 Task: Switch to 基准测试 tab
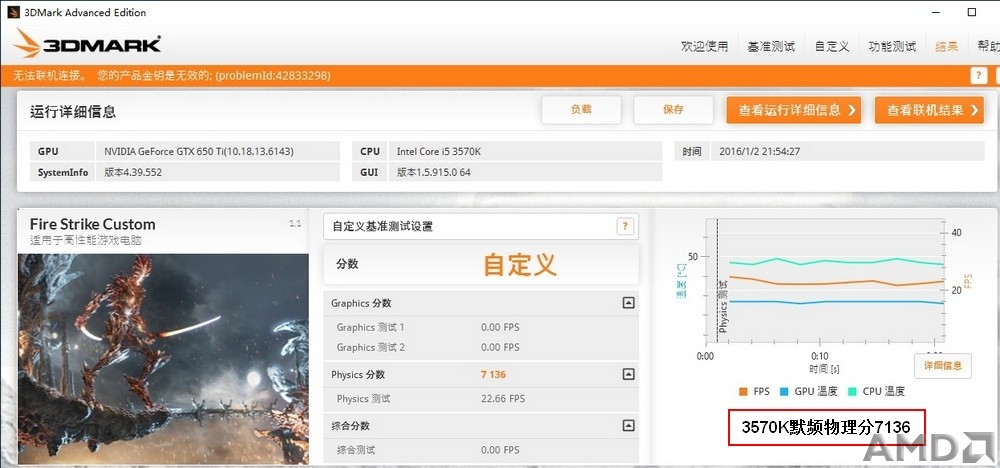771,47
